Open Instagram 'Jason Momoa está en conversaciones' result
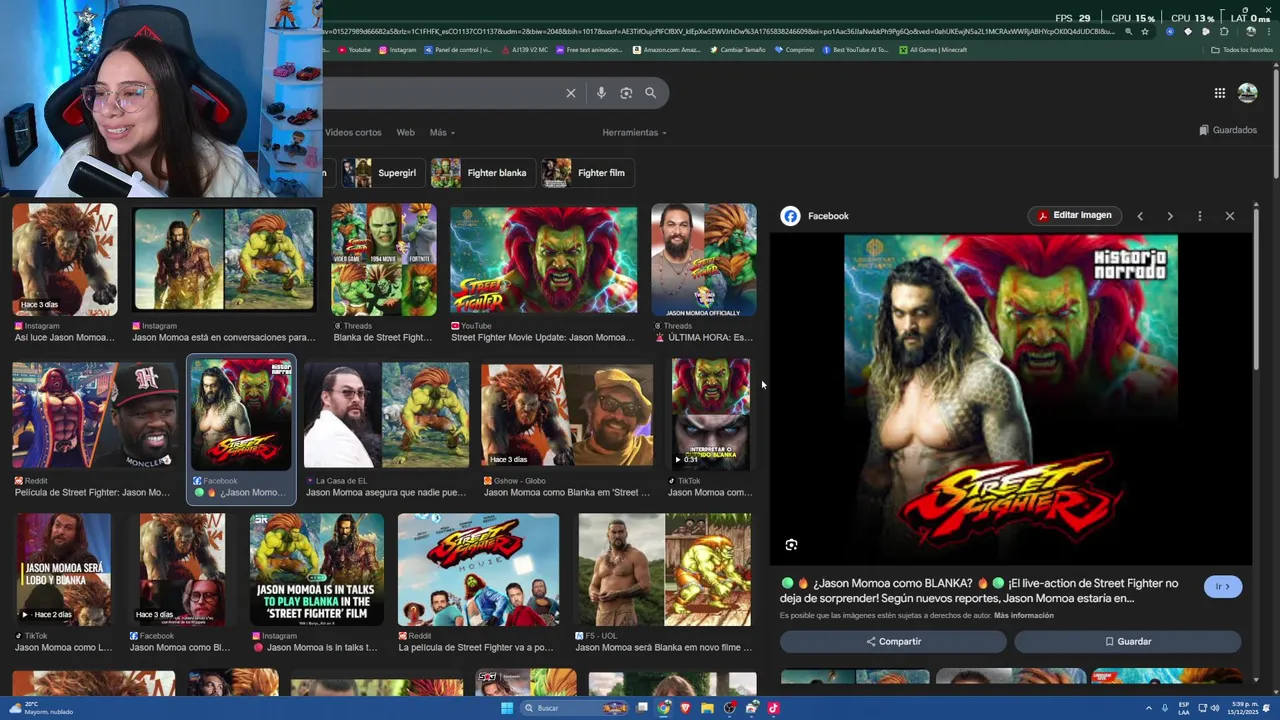Viewport: 1280px width, 720px height. click(224, 260)
